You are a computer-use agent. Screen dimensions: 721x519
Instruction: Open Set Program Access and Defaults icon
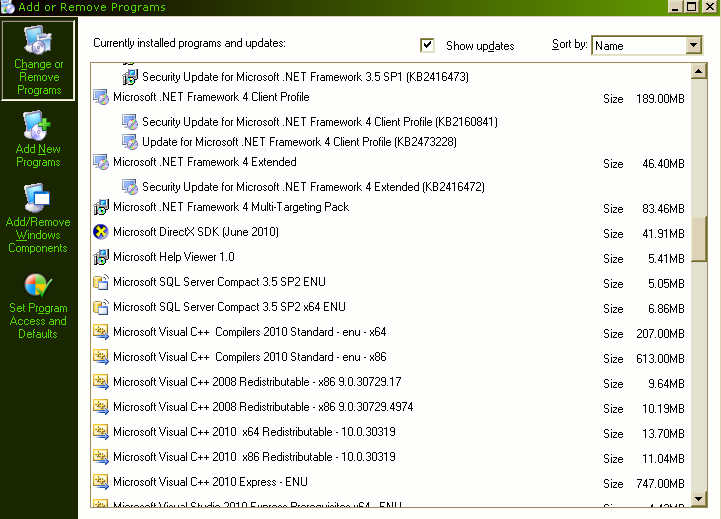coord(38,285)
